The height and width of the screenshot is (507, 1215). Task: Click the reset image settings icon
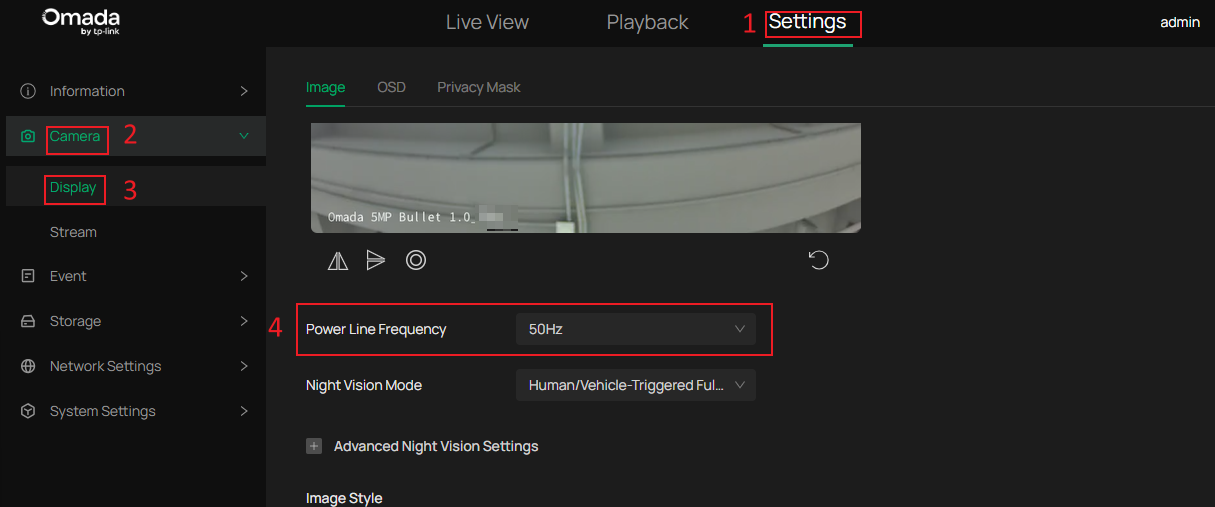tap(819, 261)
